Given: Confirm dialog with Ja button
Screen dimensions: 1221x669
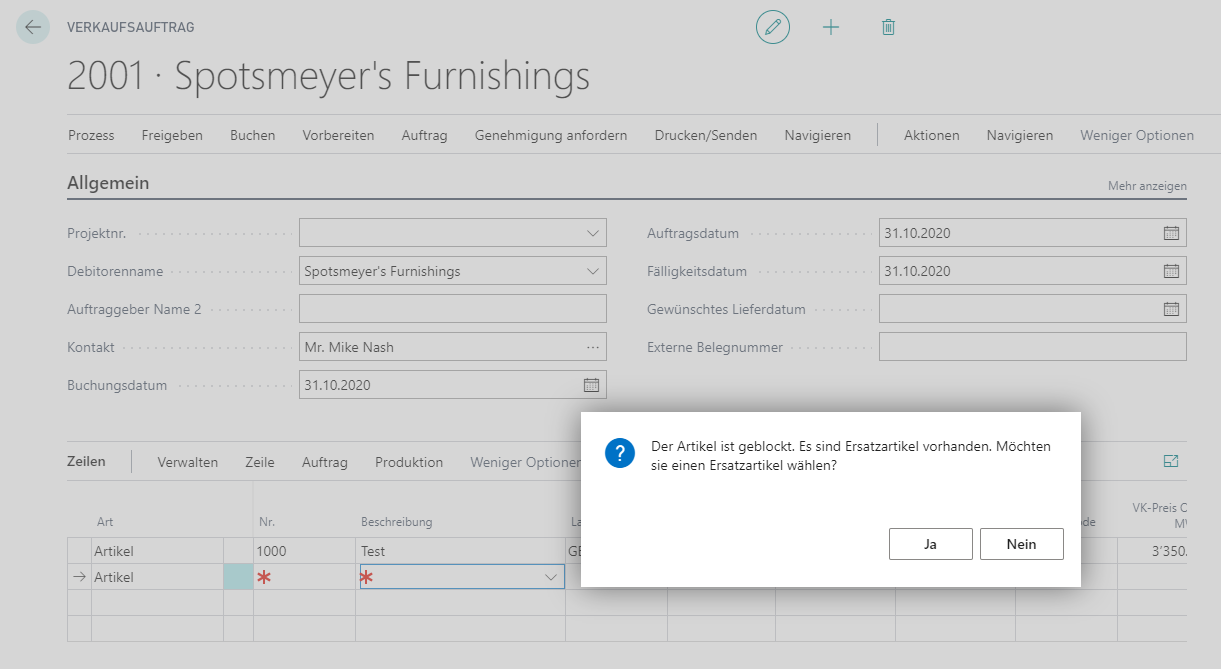Looking at the screenshot, I should [930, 544].
